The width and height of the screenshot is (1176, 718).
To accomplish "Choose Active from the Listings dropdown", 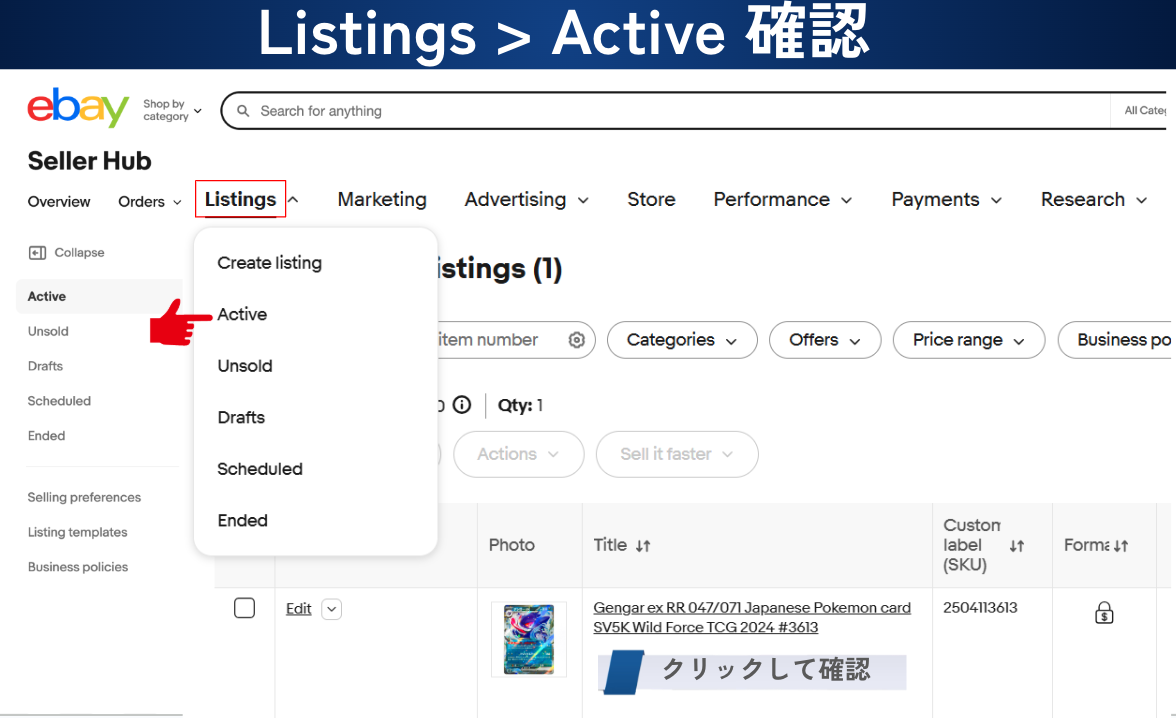I will [242, 314].
